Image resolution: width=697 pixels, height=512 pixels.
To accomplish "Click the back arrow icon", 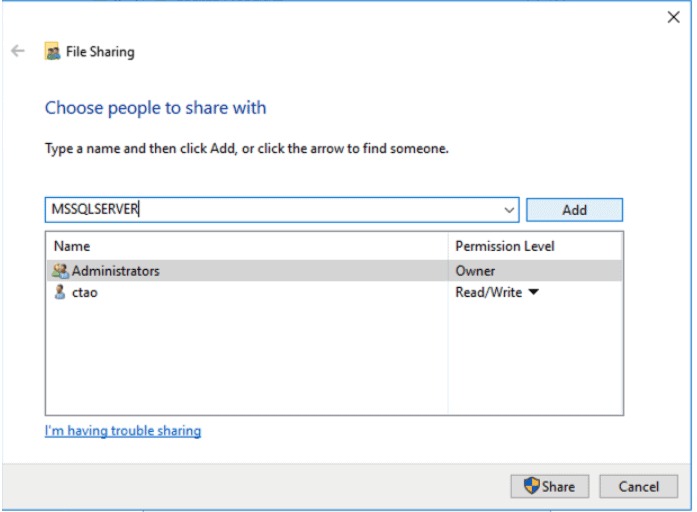I will pyautogui.click(x=18, y=52).
